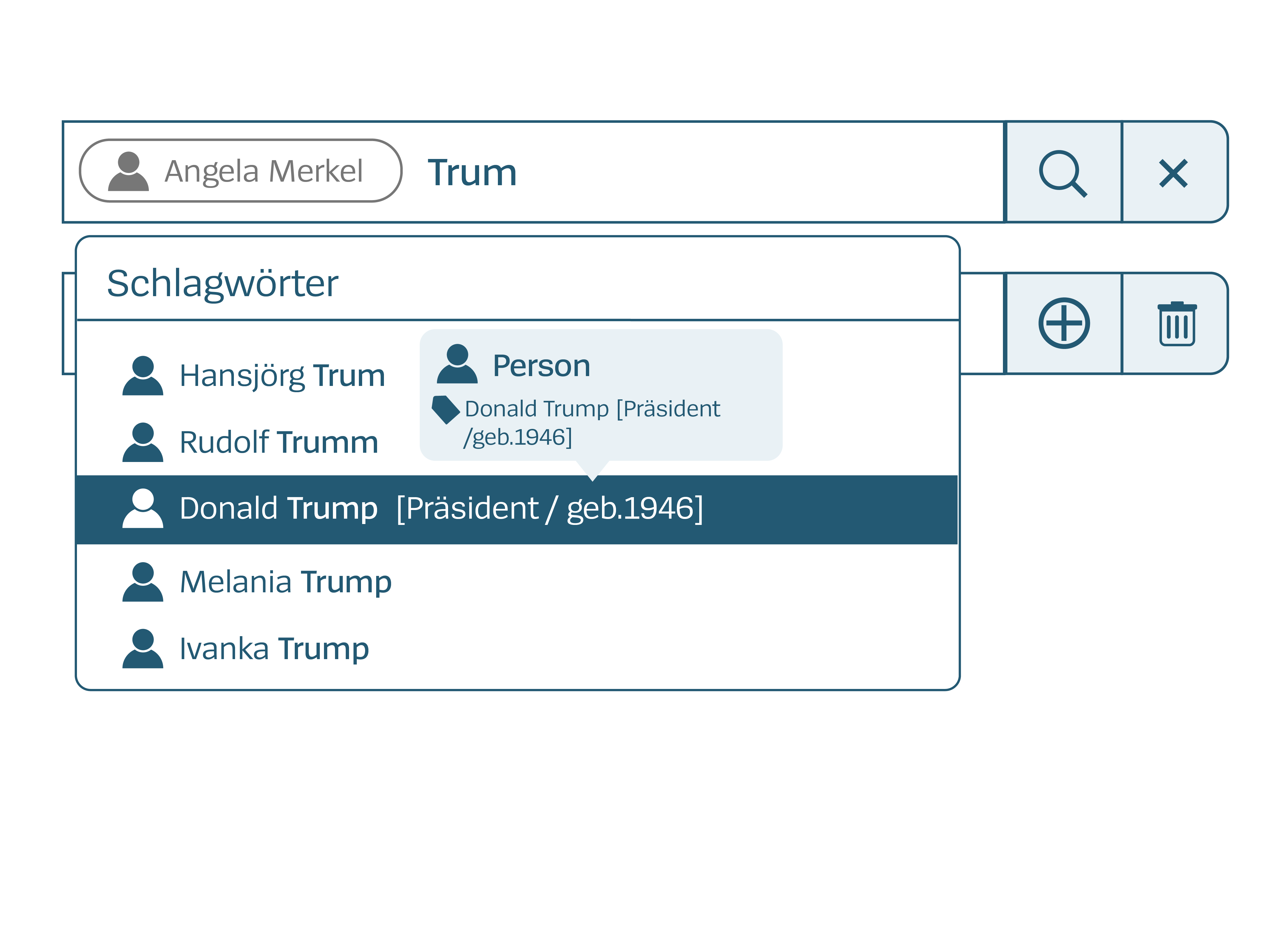Screen dimensions: 1272x952
Task: Click the tag icon in the Person tooltip
Action: (x=445, y=409)
